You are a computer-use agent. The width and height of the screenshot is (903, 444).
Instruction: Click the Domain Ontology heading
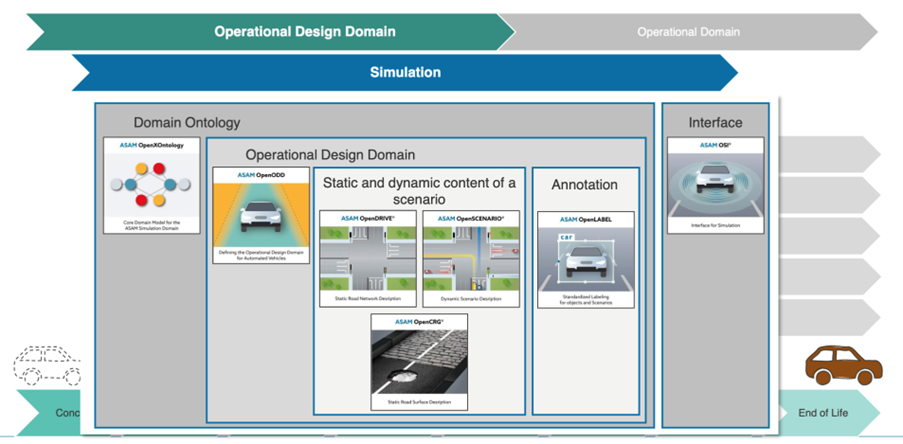point(187,123)
